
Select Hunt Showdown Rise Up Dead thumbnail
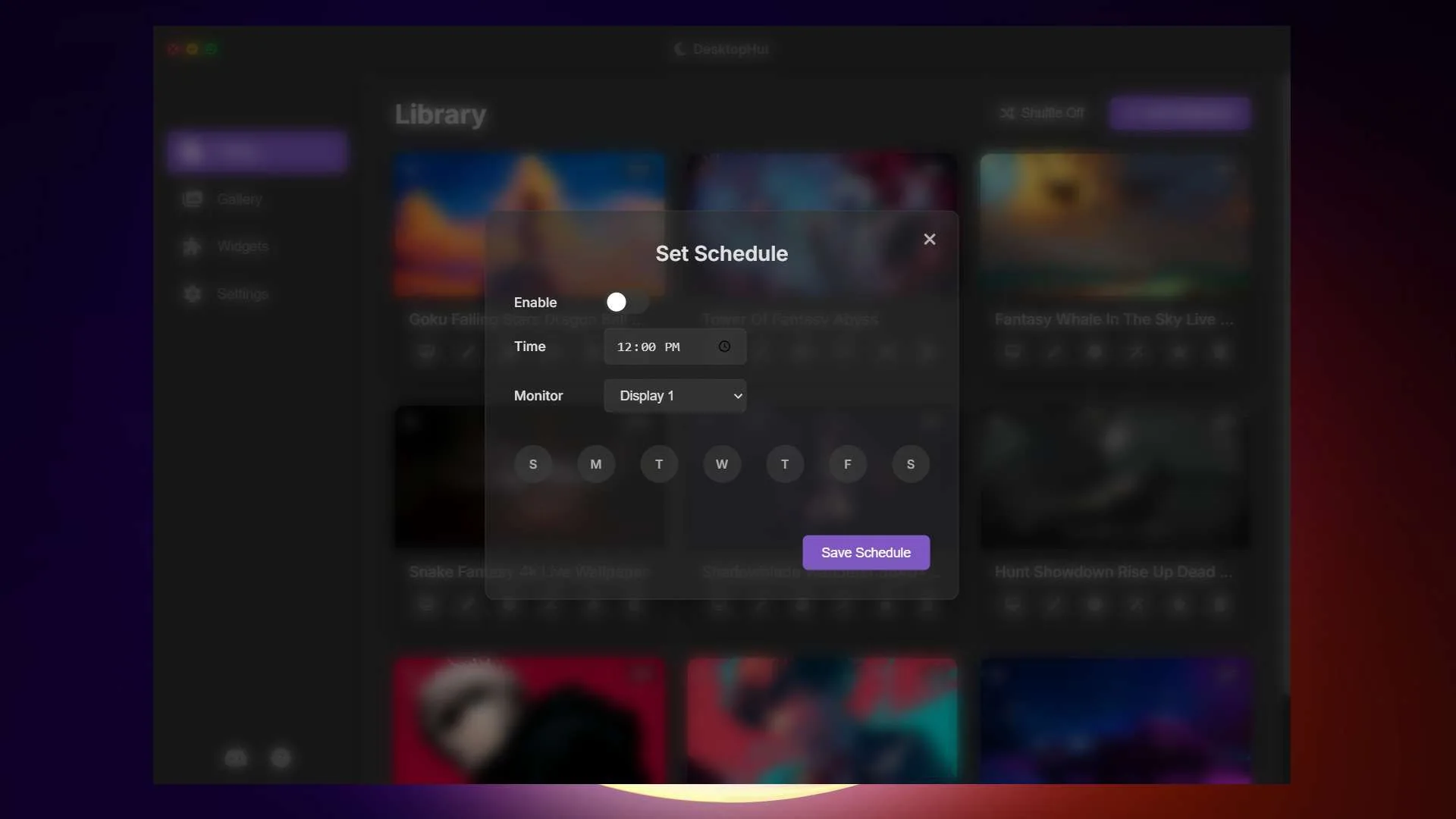click(1116, 477)
